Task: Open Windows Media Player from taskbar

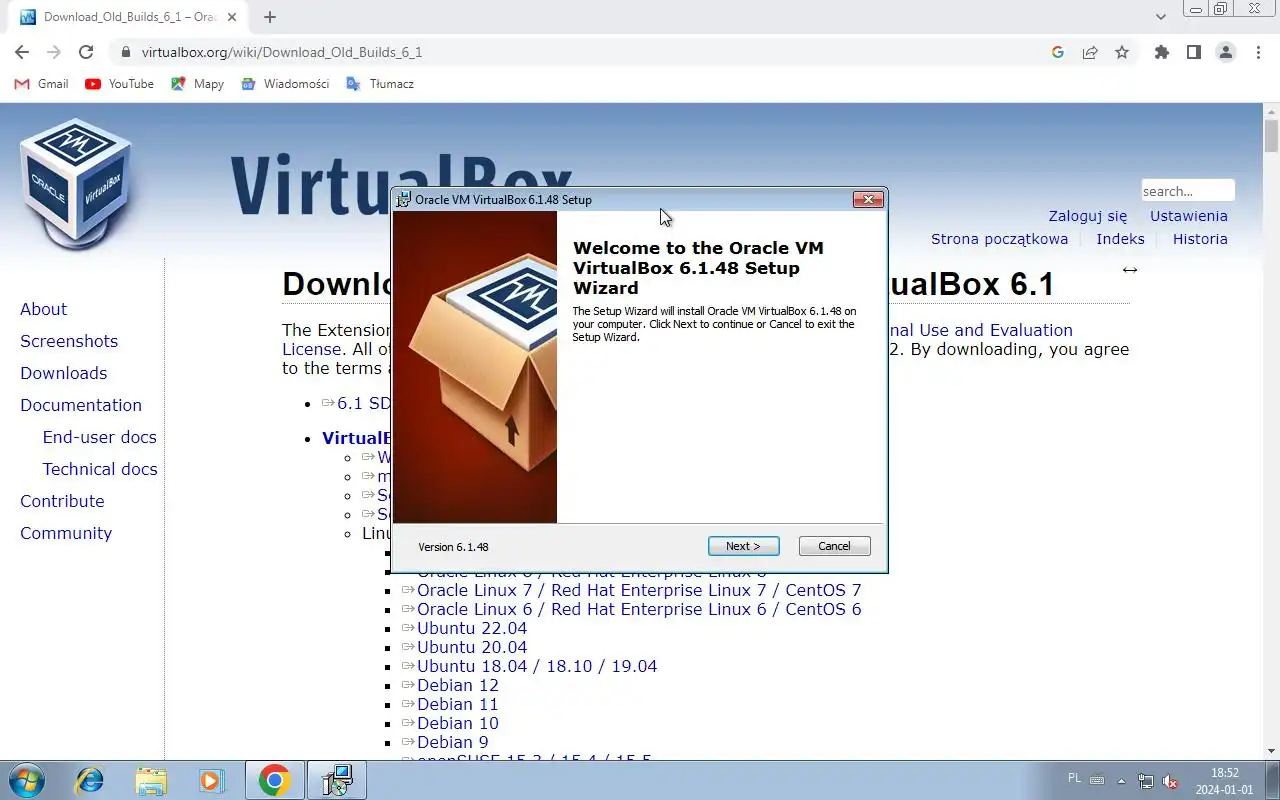Action: [212, 780]
